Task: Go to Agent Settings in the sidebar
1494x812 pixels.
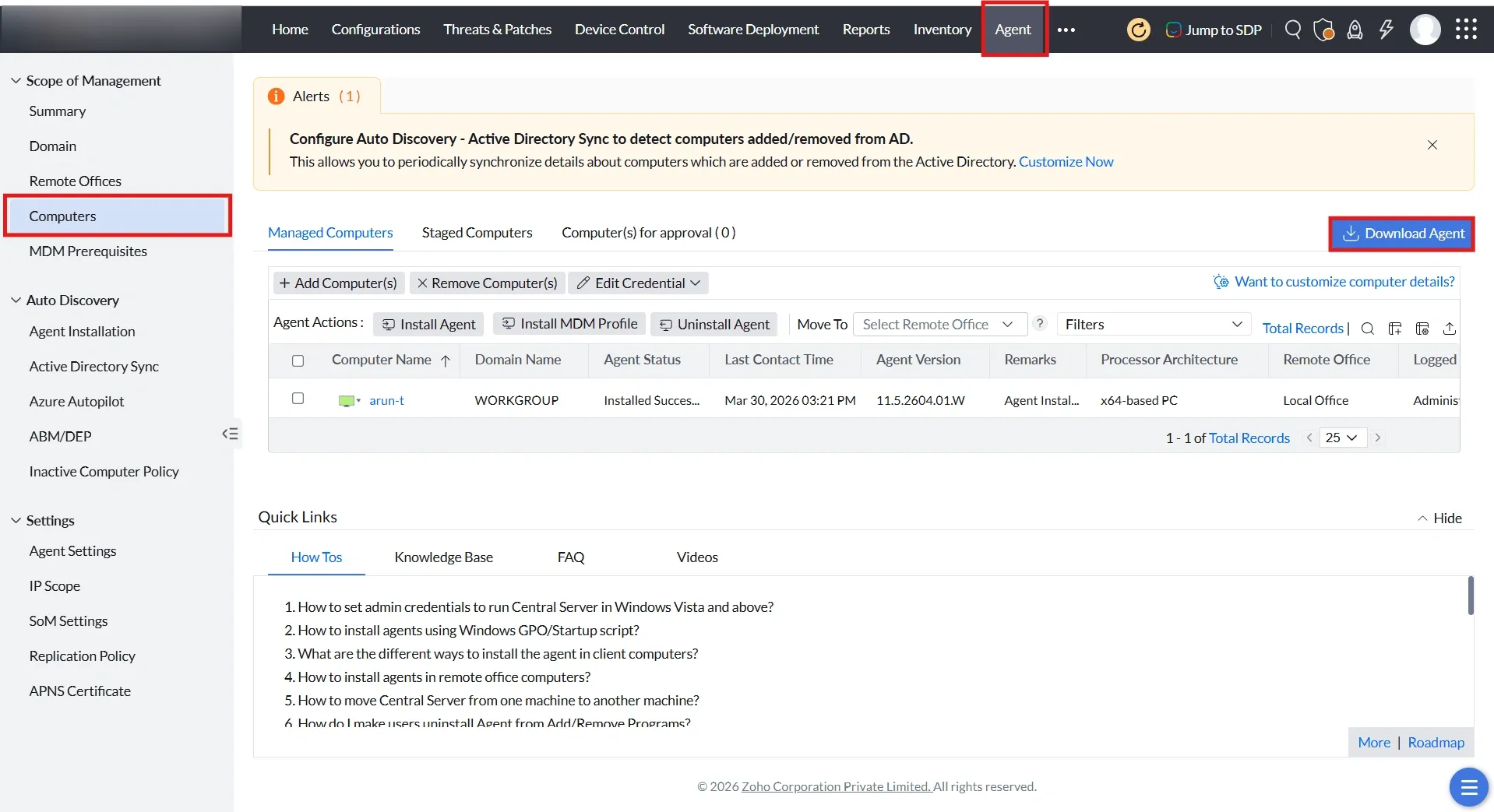Action: [72, 550]
